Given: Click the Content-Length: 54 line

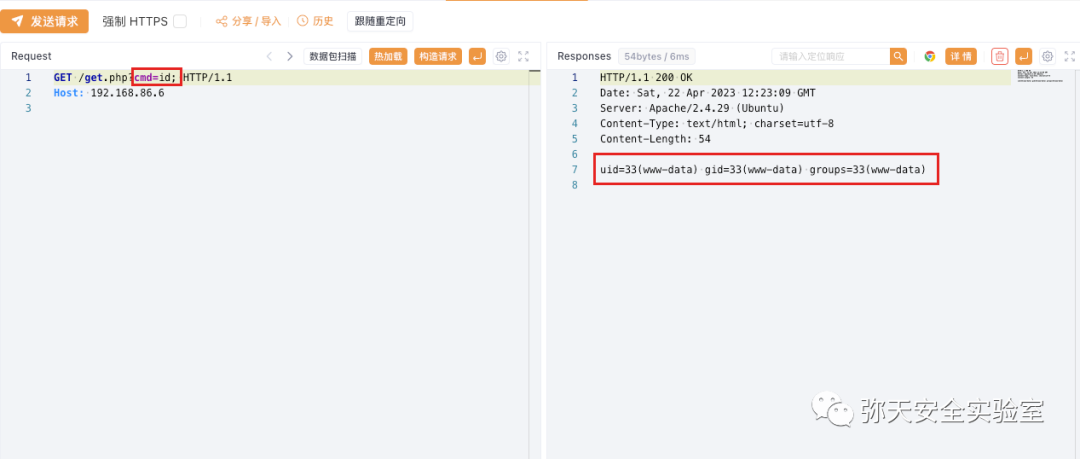Looking at the screenshot, I should coord(655,139).
